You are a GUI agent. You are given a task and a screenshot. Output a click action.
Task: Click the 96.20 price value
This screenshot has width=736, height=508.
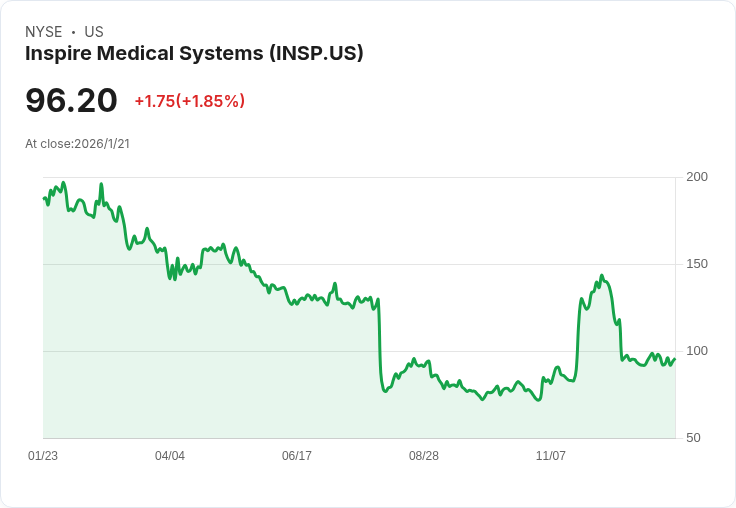(x=71, y=100)
